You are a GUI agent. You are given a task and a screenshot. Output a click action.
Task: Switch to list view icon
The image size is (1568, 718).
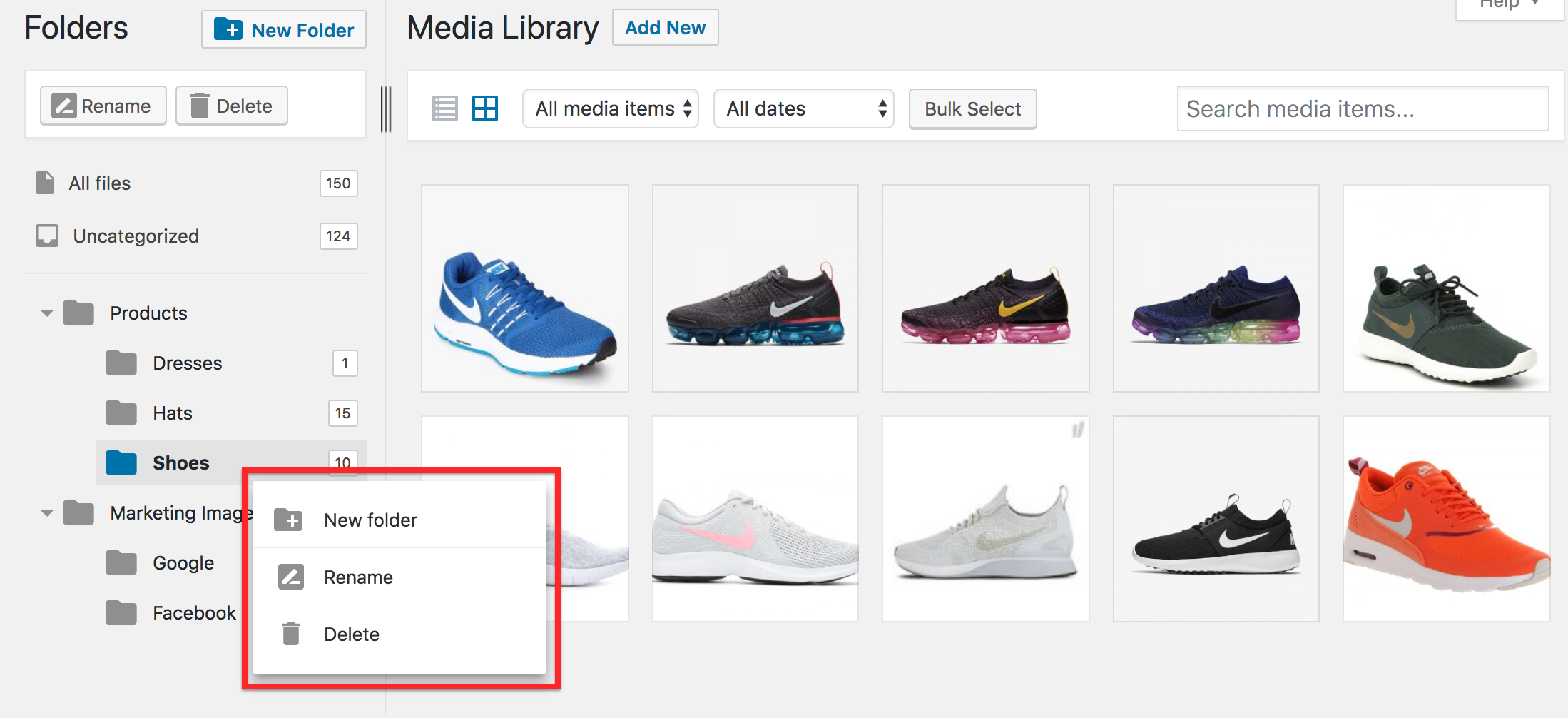[445, 108]
